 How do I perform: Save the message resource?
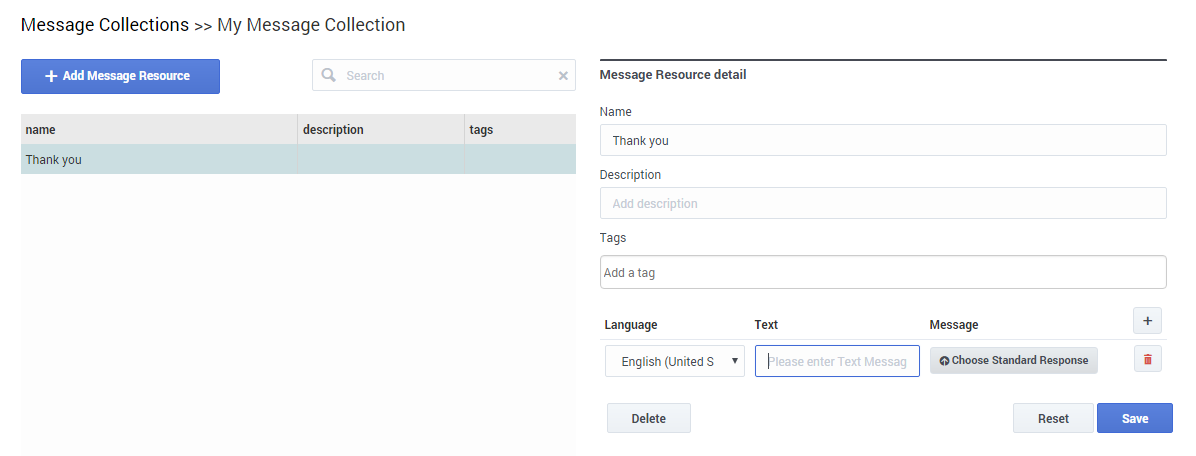click(1134, 419)
